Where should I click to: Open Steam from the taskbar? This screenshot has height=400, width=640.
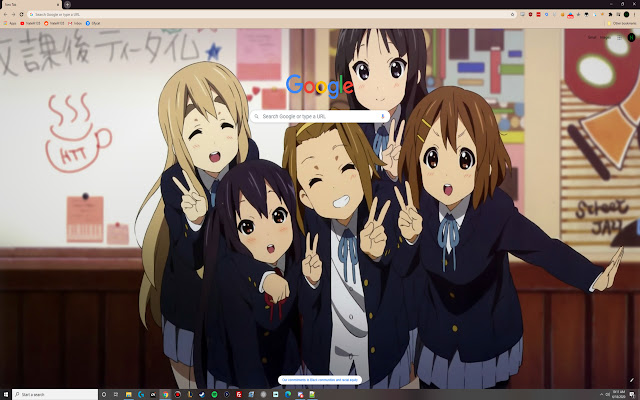[202, 394]
